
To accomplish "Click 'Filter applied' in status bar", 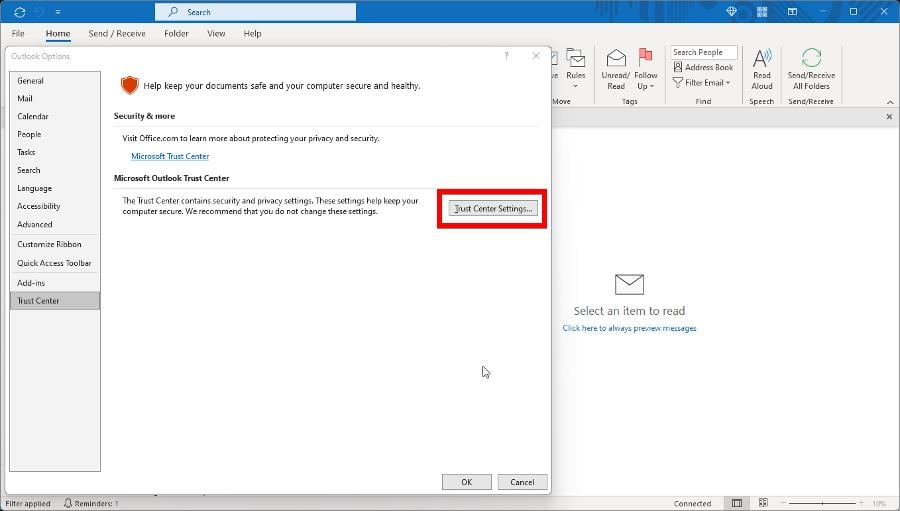I will 28,504.
